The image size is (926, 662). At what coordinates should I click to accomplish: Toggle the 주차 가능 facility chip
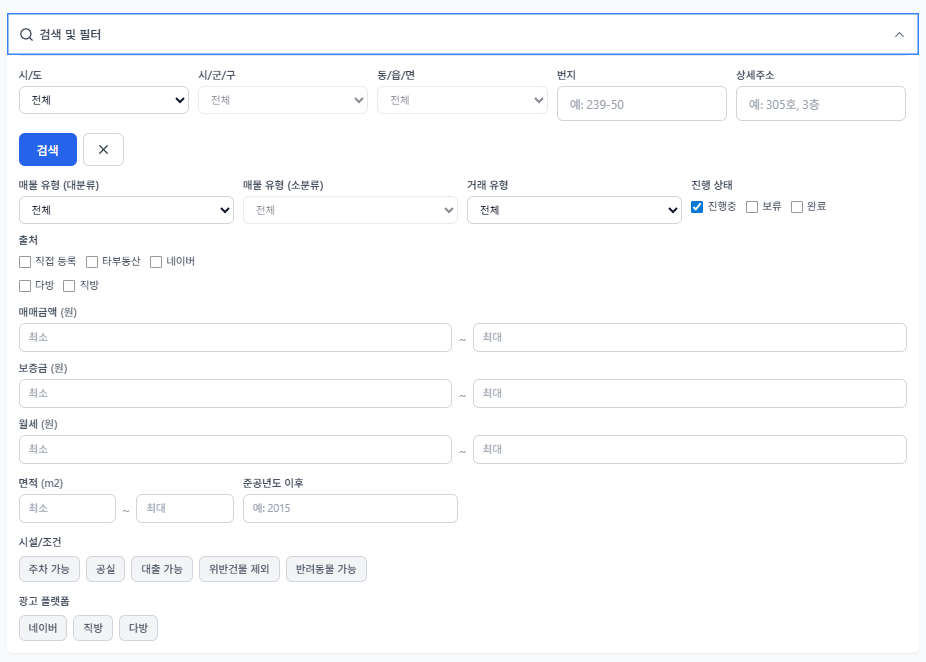tap(49, 569)
